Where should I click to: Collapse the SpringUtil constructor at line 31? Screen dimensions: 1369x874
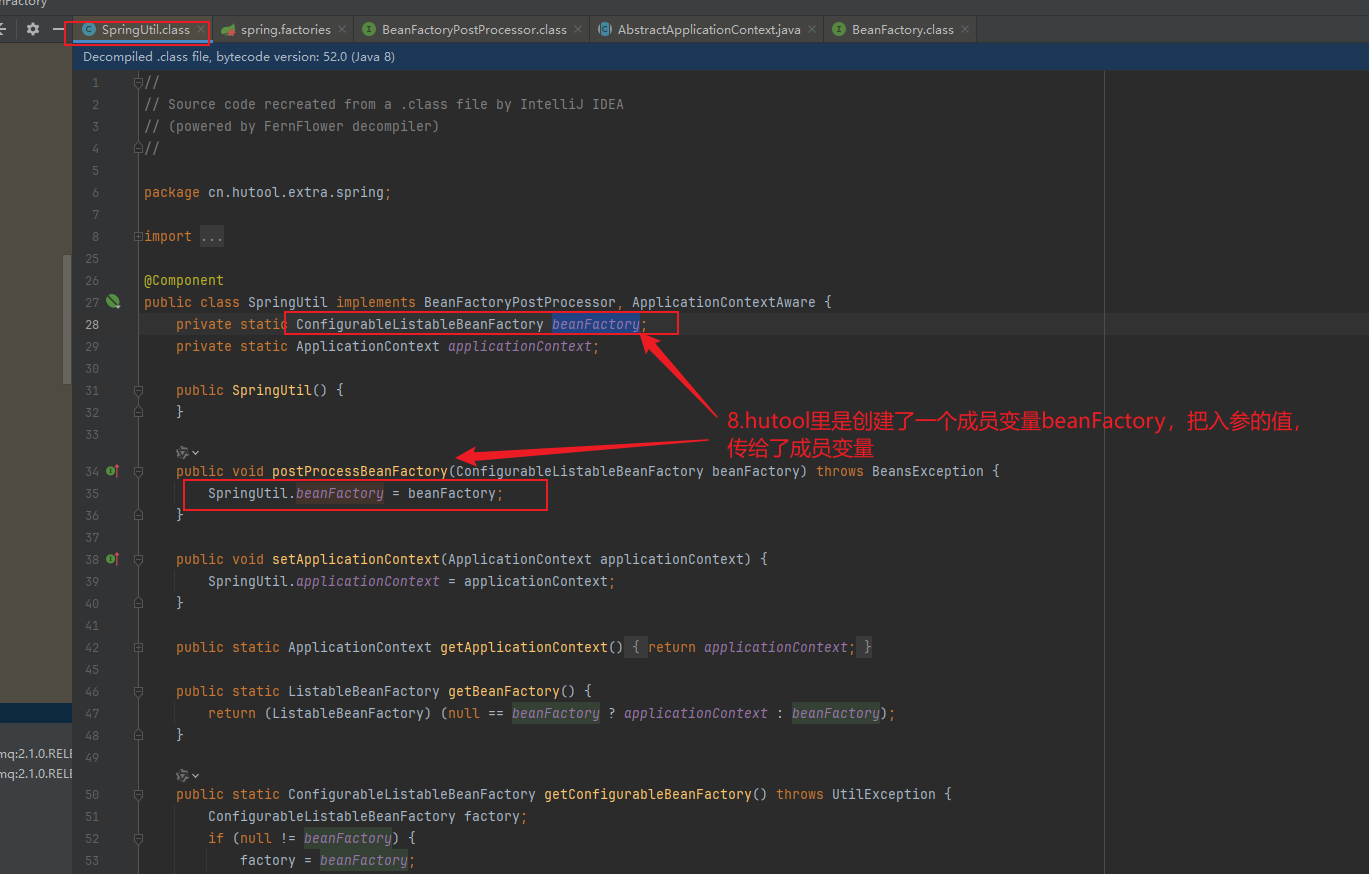138,390
